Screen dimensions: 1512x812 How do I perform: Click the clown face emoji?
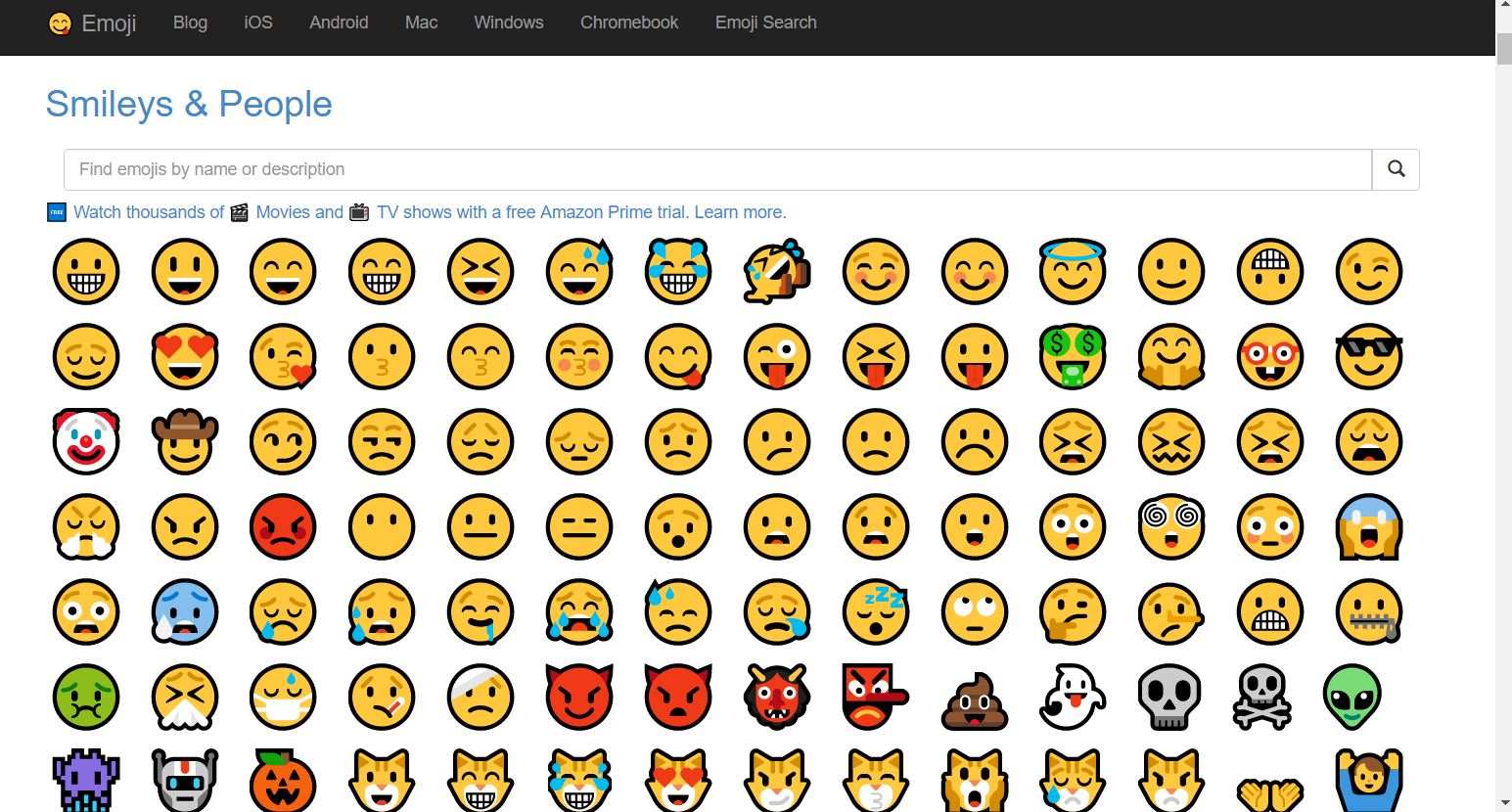click(86, 442)
